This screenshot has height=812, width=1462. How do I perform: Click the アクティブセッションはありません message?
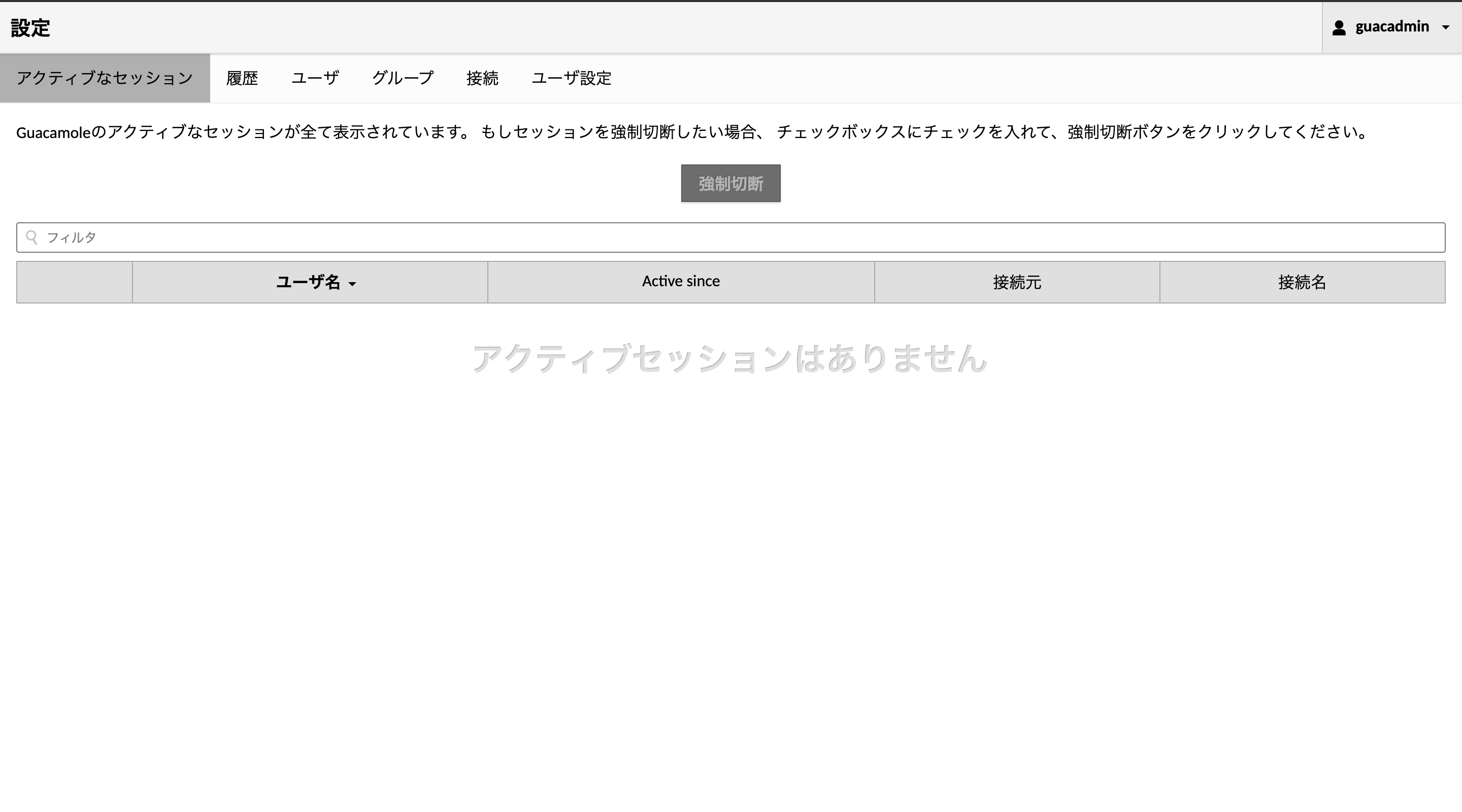(730, 359)
